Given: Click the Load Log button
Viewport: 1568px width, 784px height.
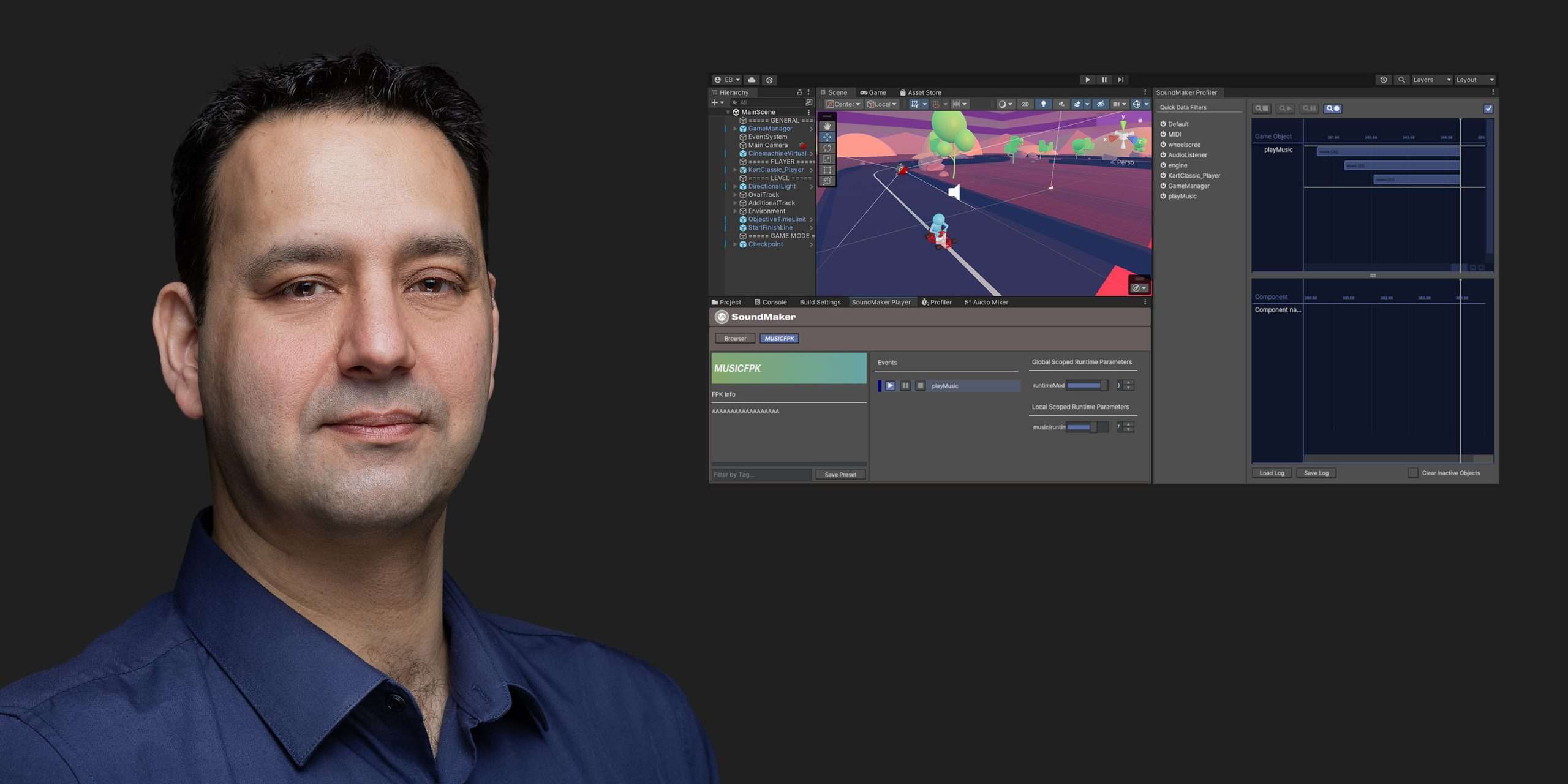Looking at the screenshot, I should (1272, 473).
